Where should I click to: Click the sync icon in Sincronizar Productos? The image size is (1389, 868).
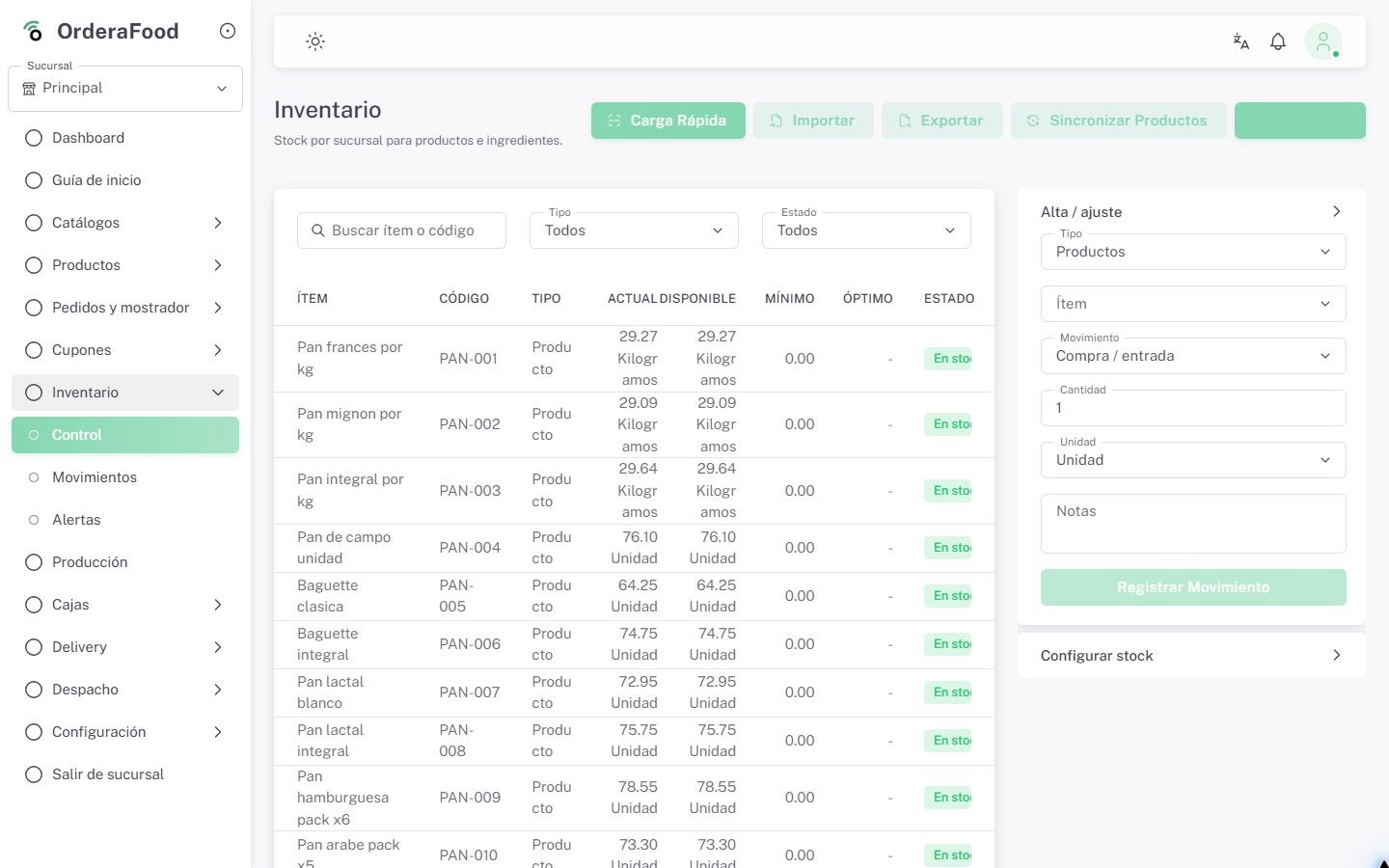[1033, 121]
